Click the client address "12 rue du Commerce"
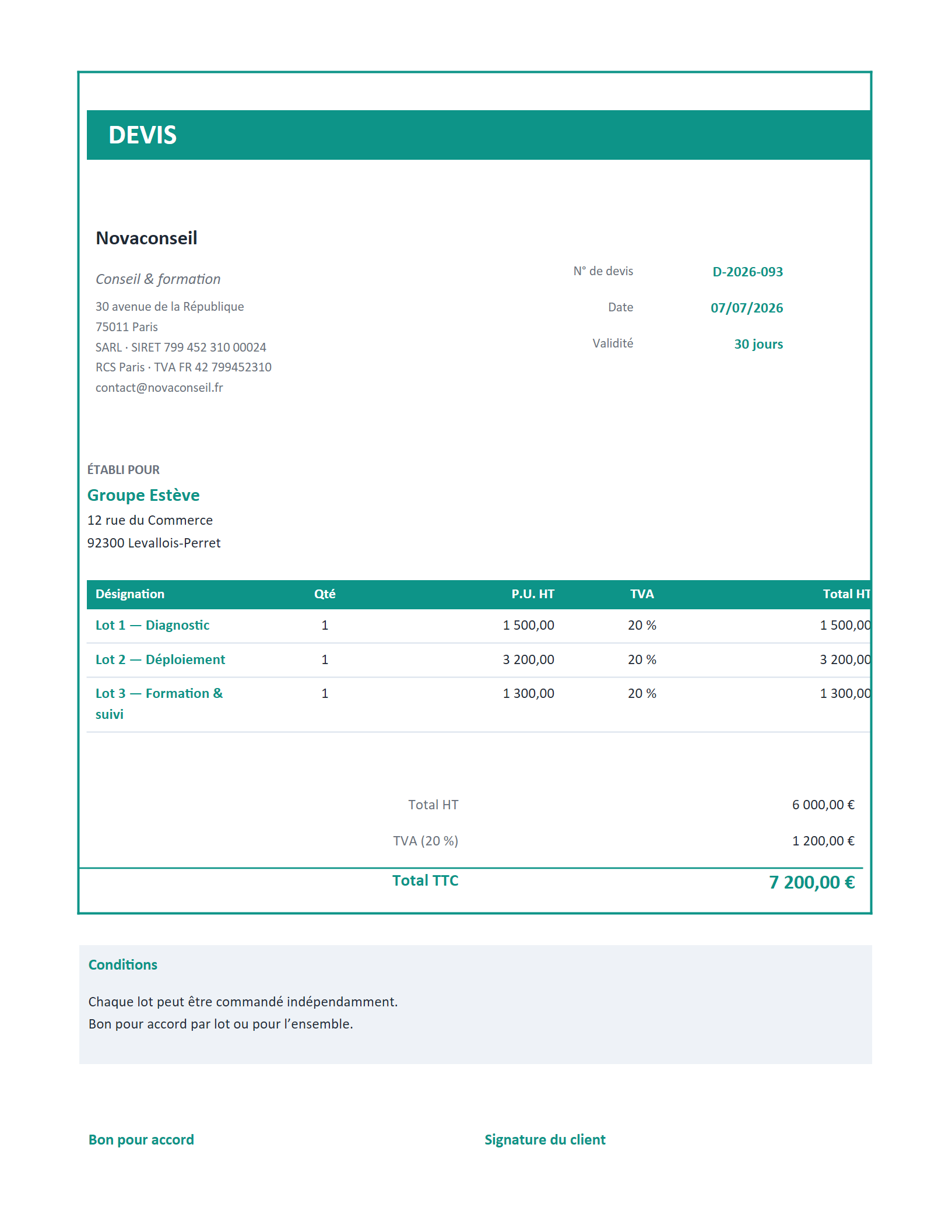The image size is (952, 1232). tap(150, 520)
